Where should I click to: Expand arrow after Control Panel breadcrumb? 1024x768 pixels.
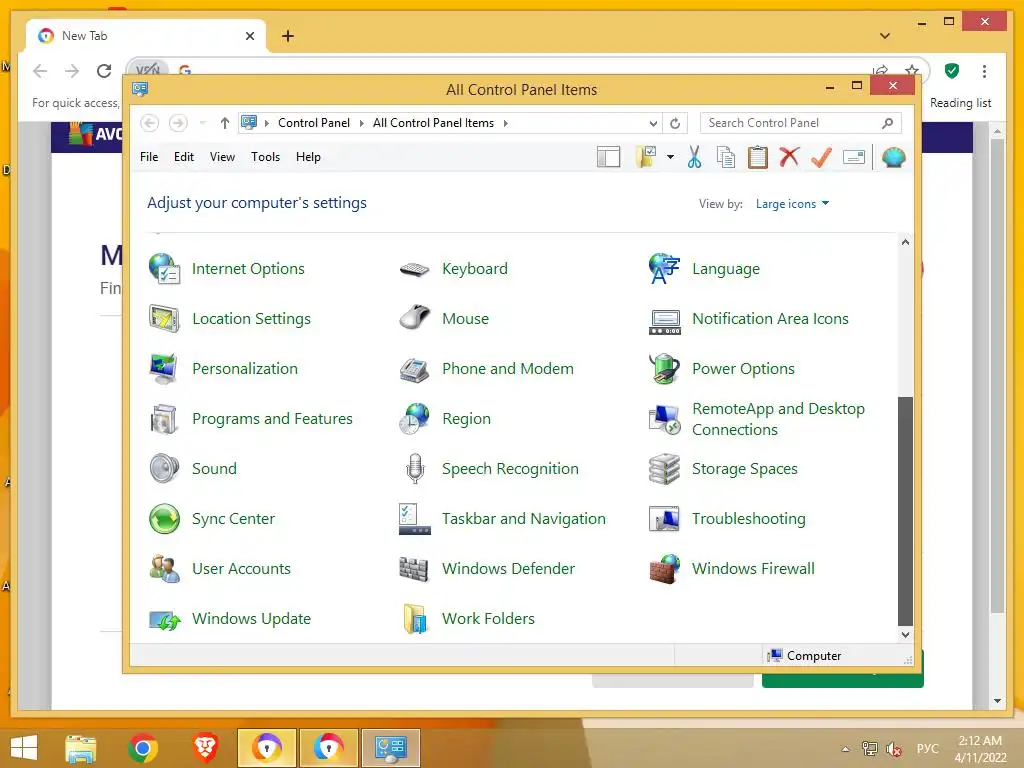[361, 123]
